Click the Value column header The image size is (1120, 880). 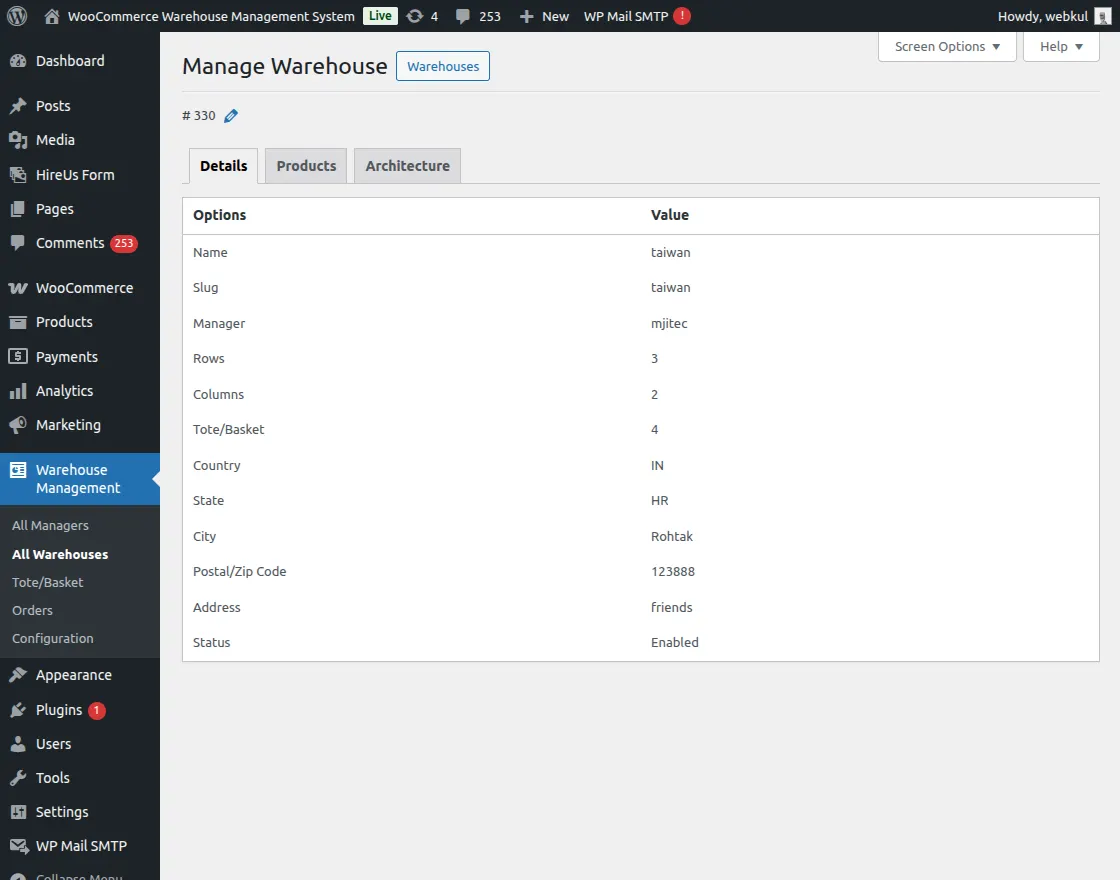click(669, 215)
